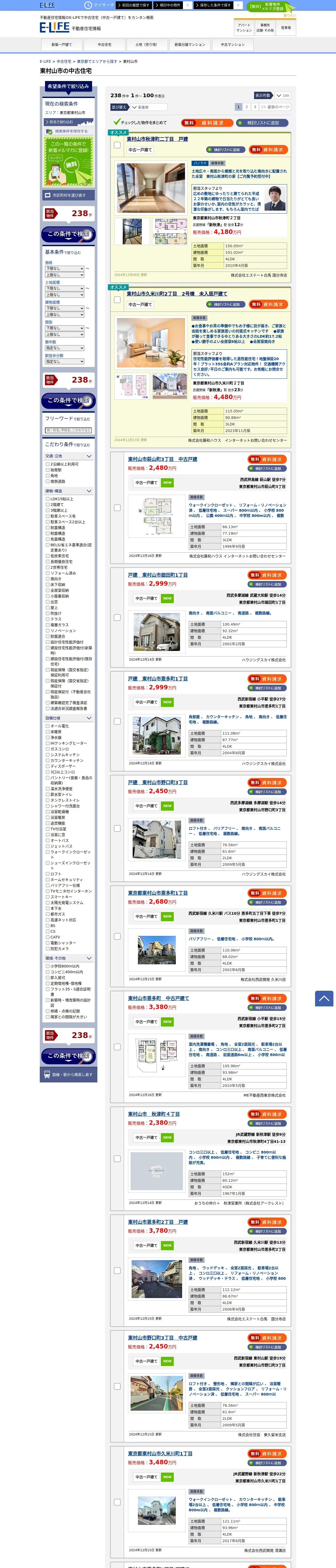Click 前回の履歴で探す in top bar
The width and height of the screenshot is (336, 1568).
pos(133,5)
